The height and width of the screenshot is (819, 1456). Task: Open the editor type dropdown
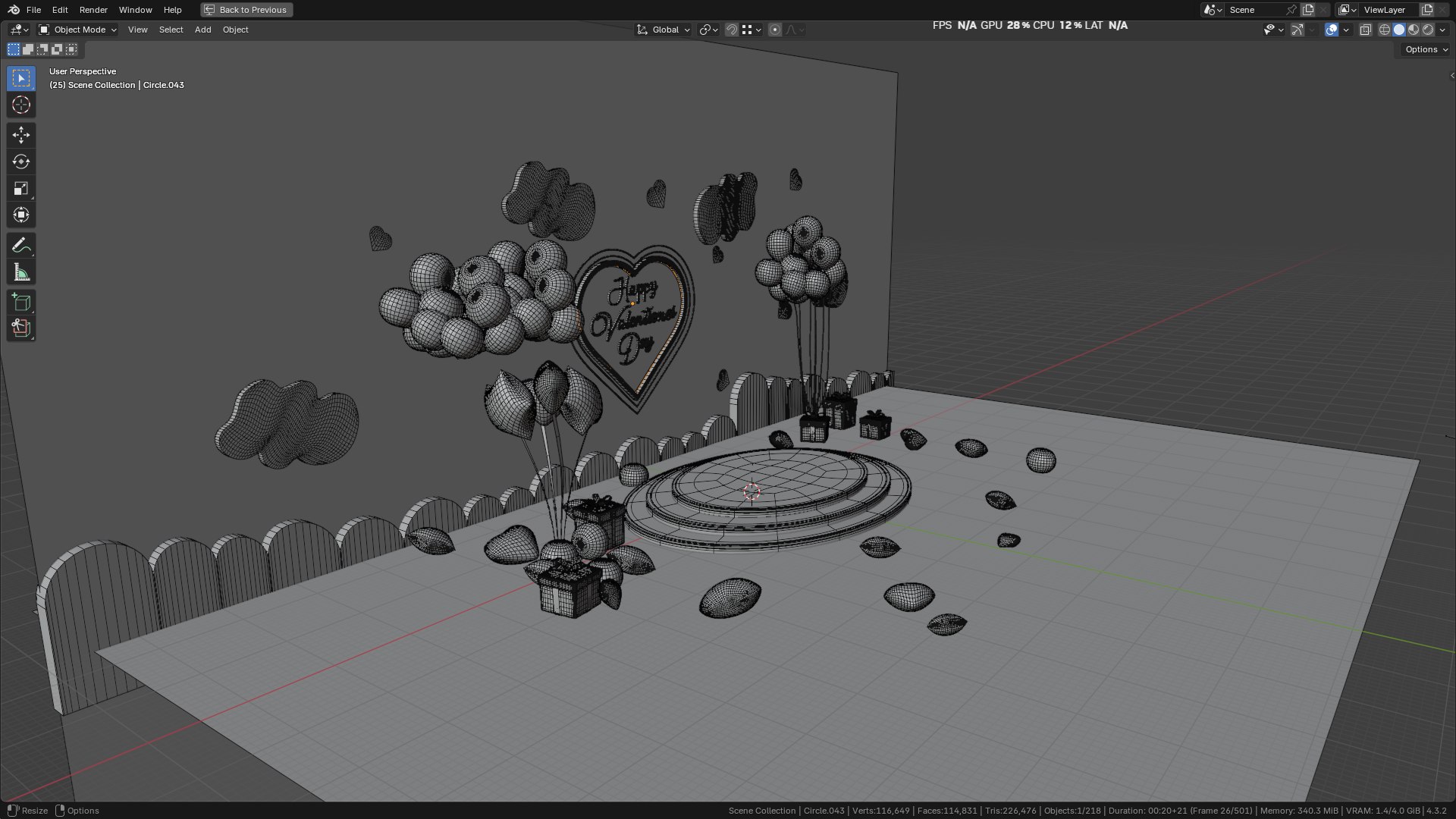[19, 30]
